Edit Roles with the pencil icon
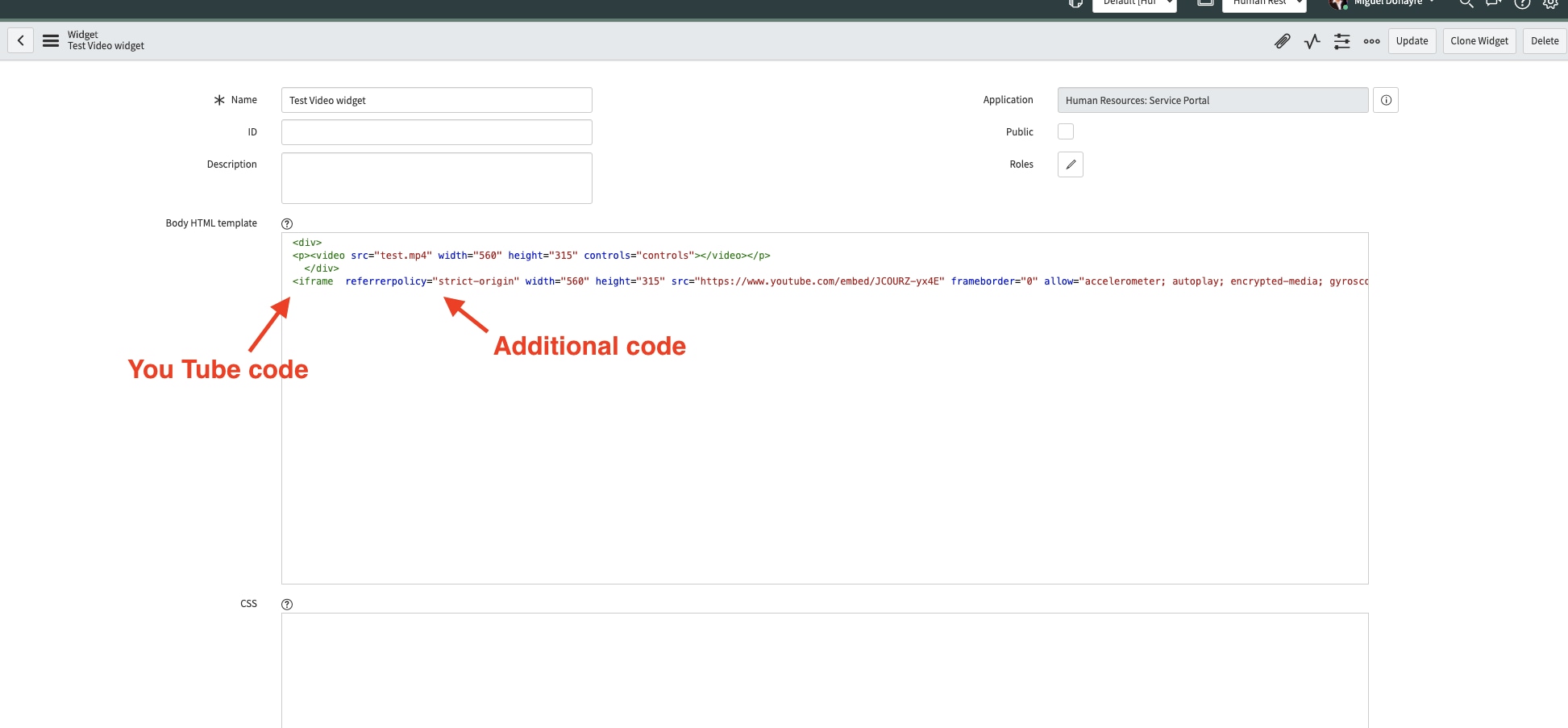 (x=1071, y=164)
